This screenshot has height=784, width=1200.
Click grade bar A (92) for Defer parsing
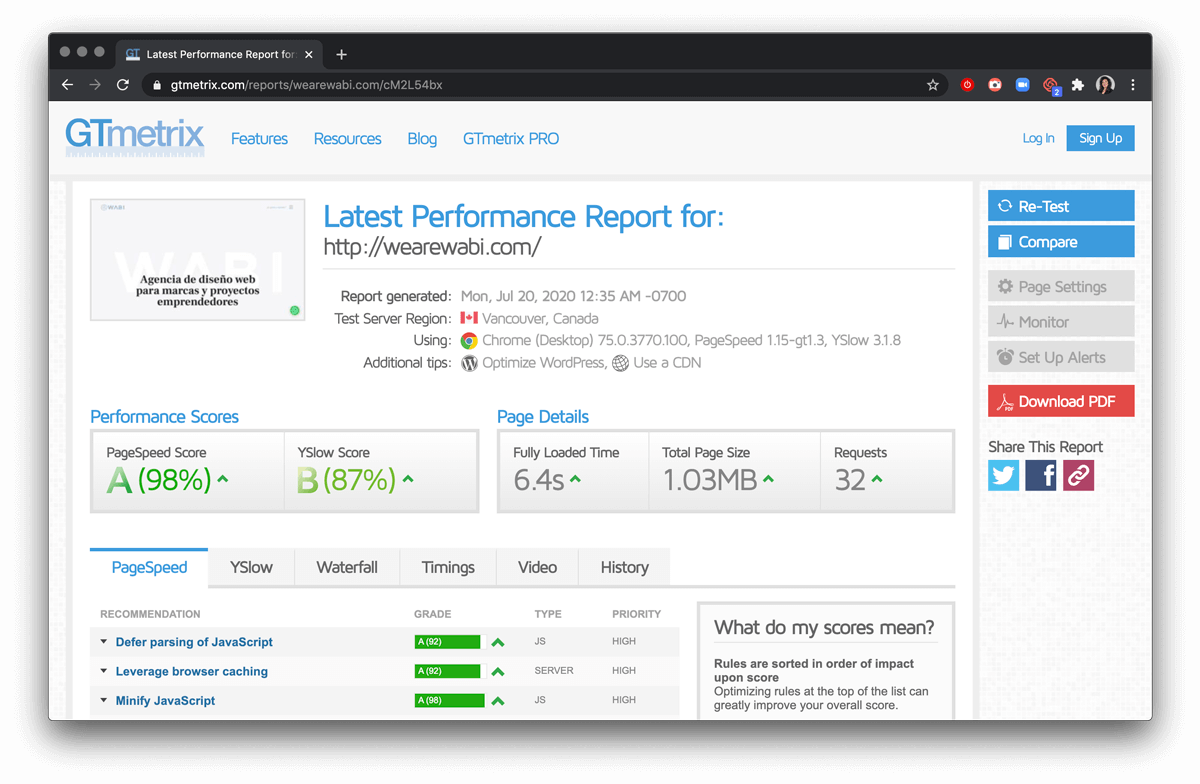pyautogui.click(x=447, y=642)
